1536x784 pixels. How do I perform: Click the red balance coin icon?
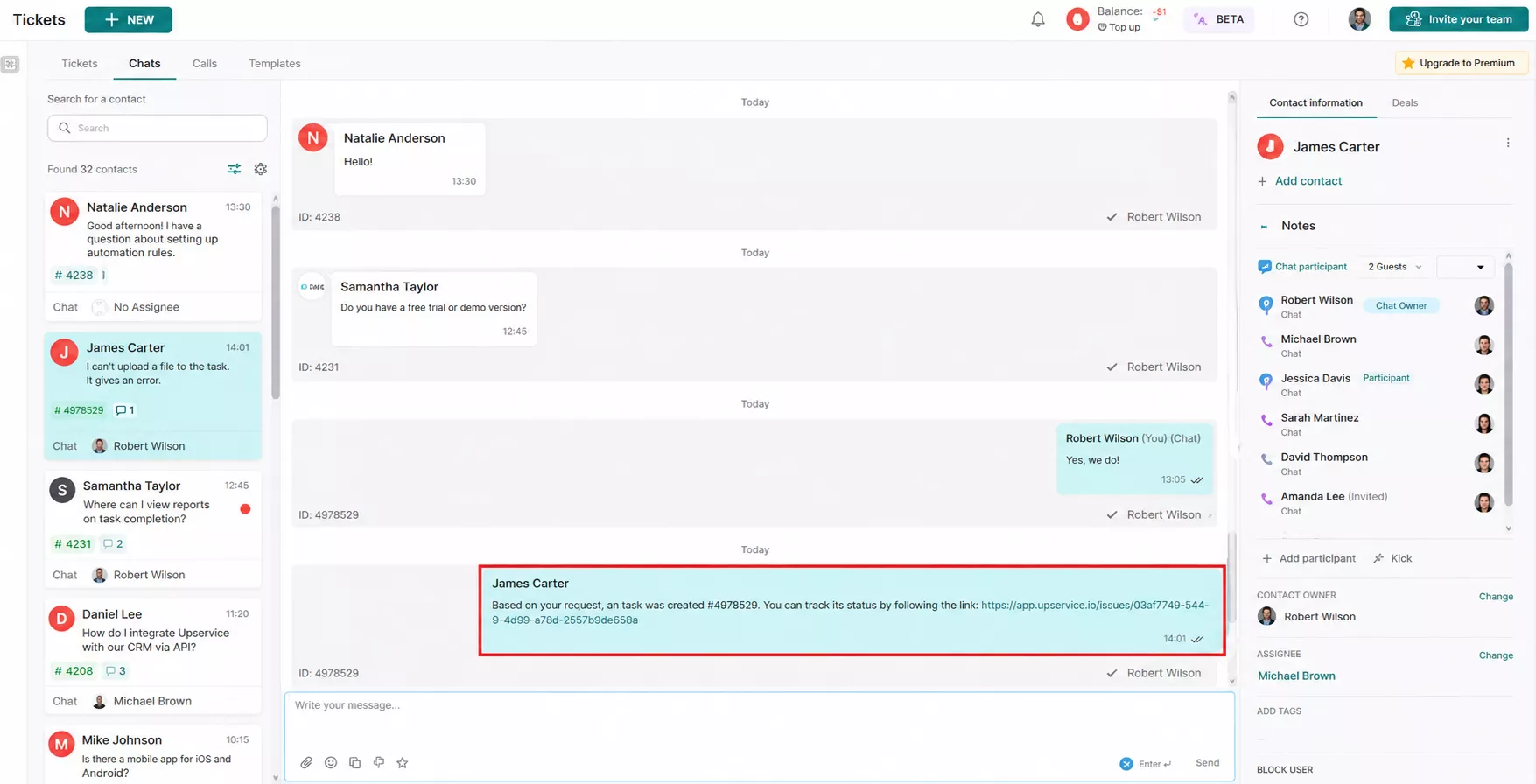1077,19
